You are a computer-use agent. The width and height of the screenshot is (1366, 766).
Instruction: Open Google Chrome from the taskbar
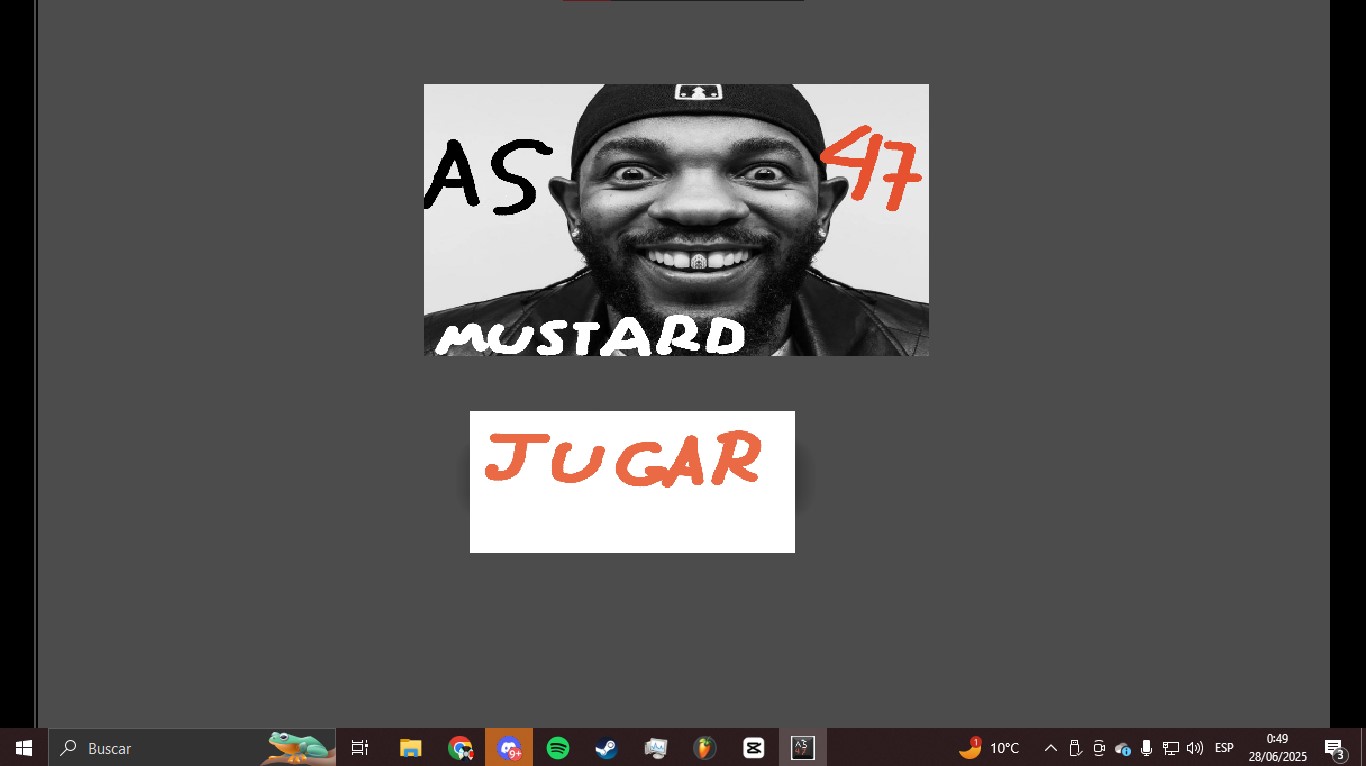click(460, 748)
